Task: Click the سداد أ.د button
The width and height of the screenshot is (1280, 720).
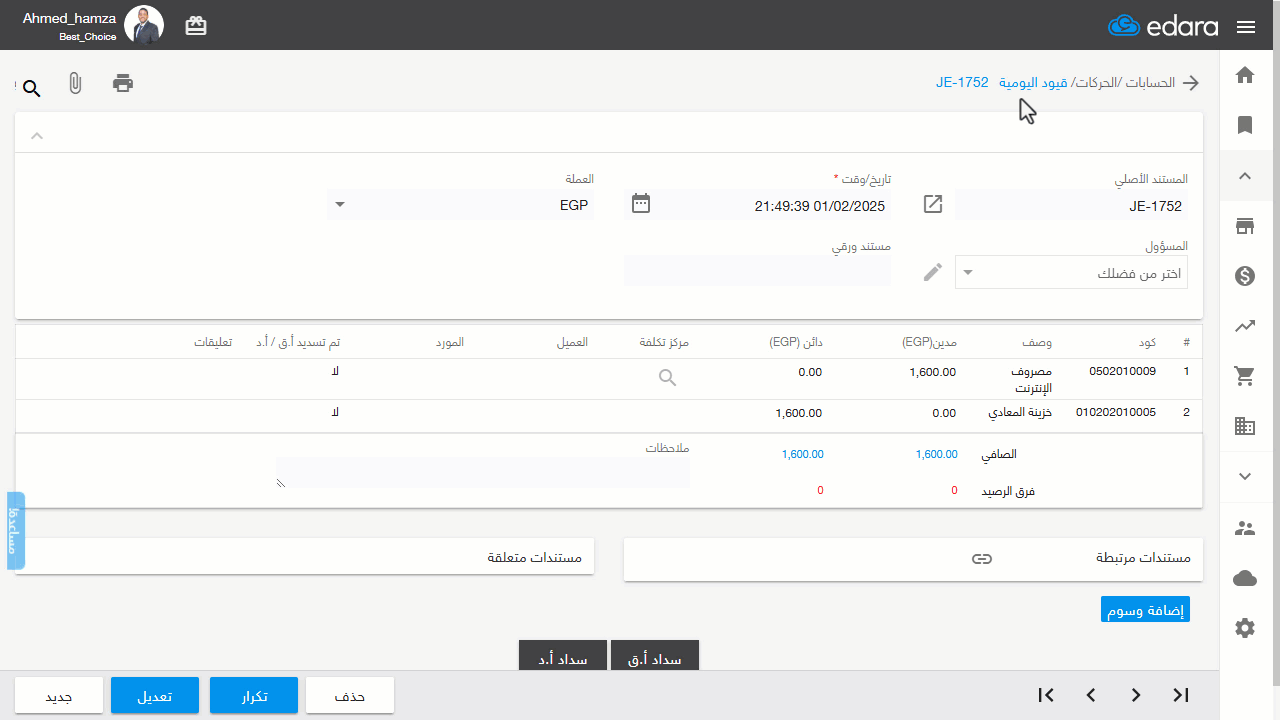Action: tap(563, 656)
